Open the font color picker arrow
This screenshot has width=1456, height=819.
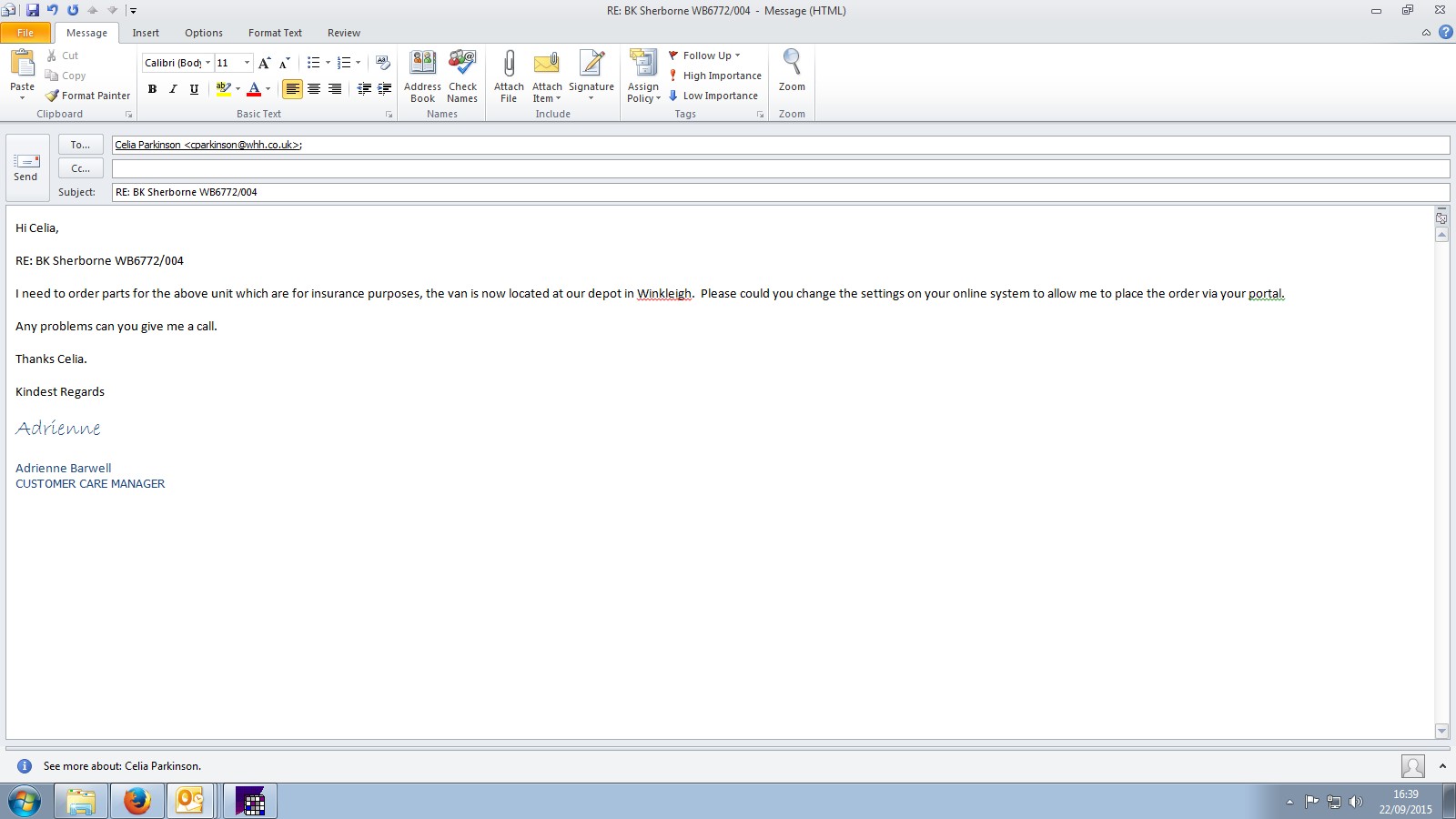(268, 89)
